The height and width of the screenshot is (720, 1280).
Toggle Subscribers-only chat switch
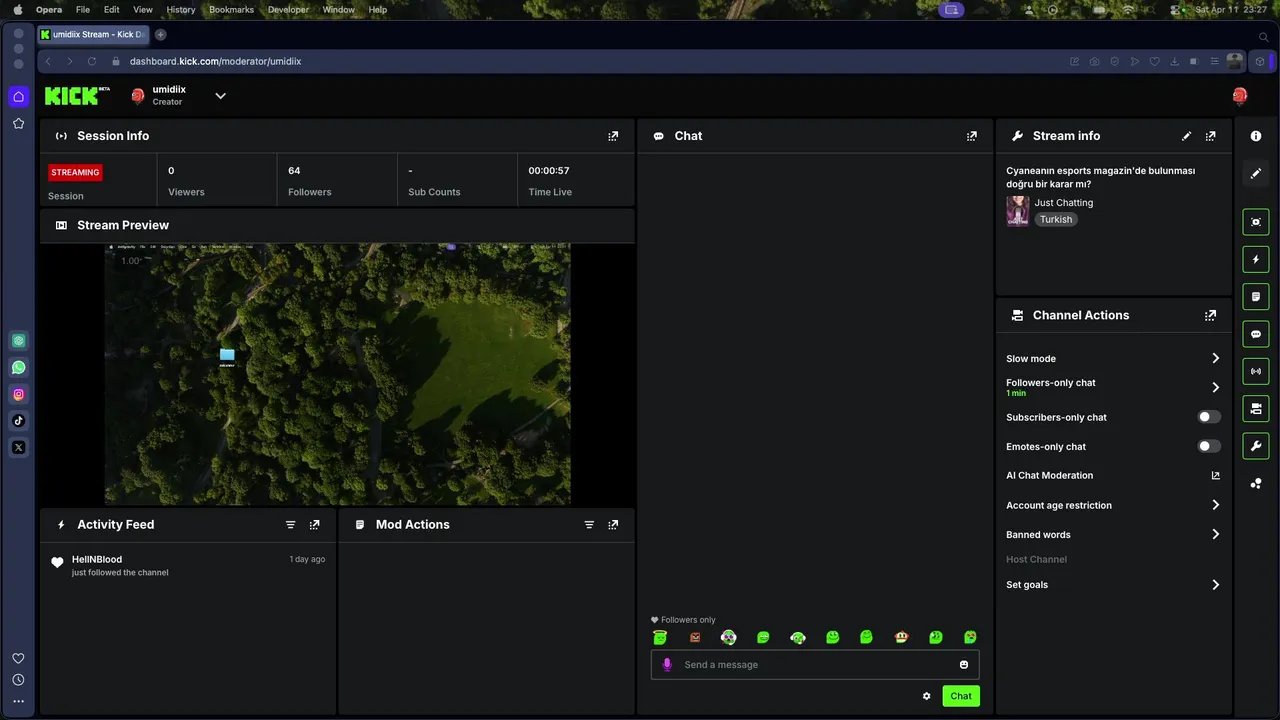pyautogui.click(x=1209, y=417)
